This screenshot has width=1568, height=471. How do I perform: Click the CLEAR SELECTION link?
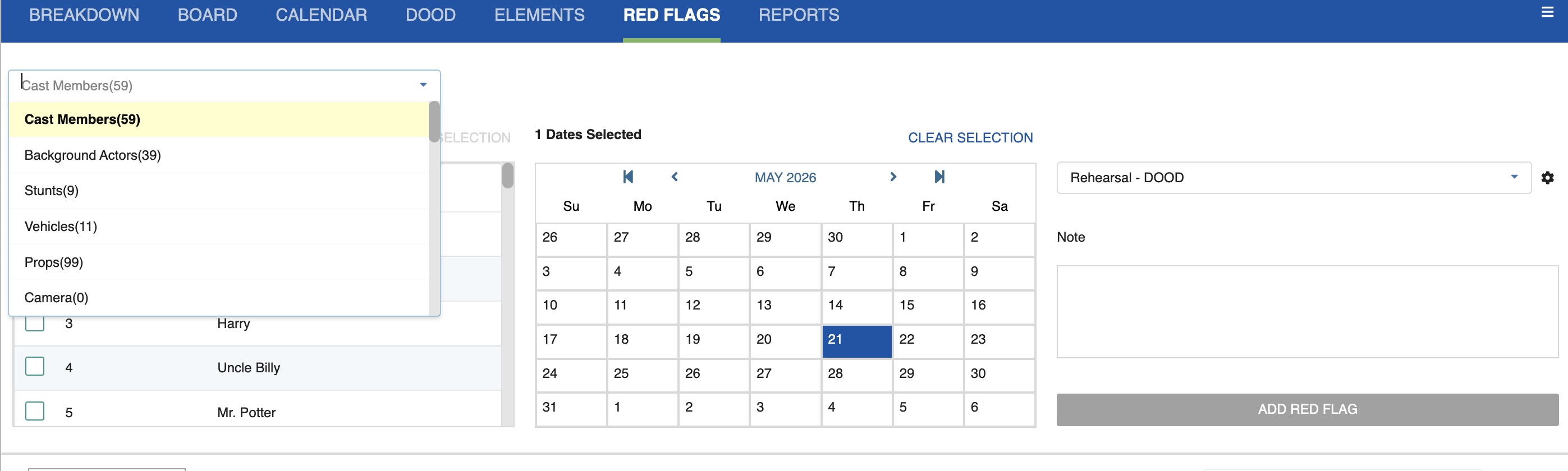click(x=970, y=137)
